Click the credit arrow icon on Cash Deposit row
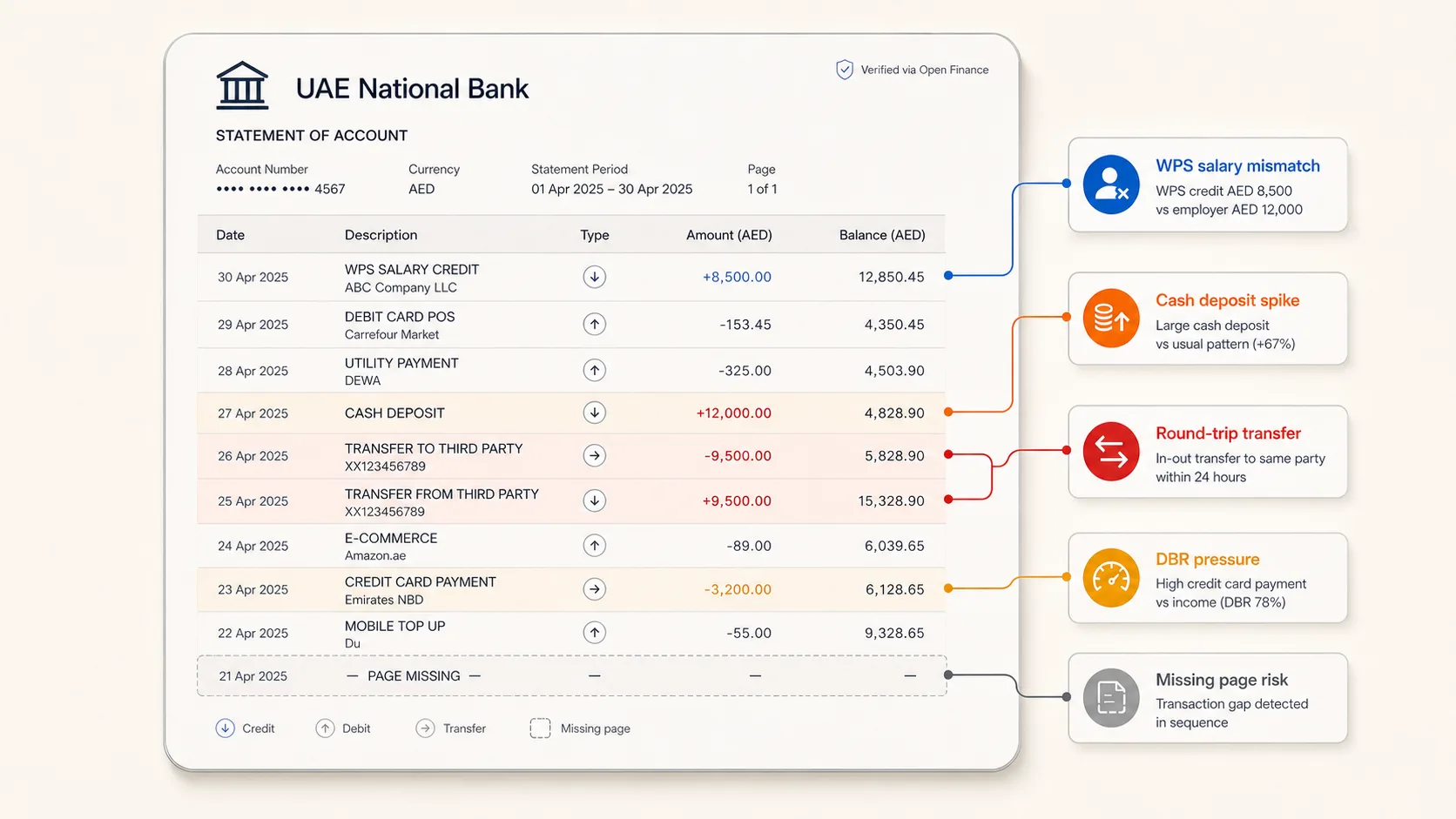1456x819 pixels. pyautogui.click(x=595, y=413)
